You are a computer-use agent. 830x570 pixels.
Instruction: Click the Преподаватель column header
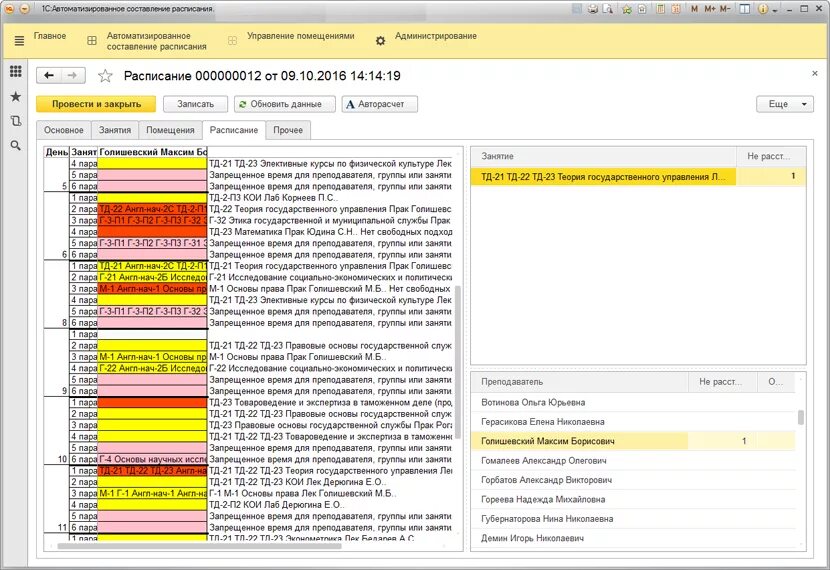pyautogui.click(x=580, y=382)
